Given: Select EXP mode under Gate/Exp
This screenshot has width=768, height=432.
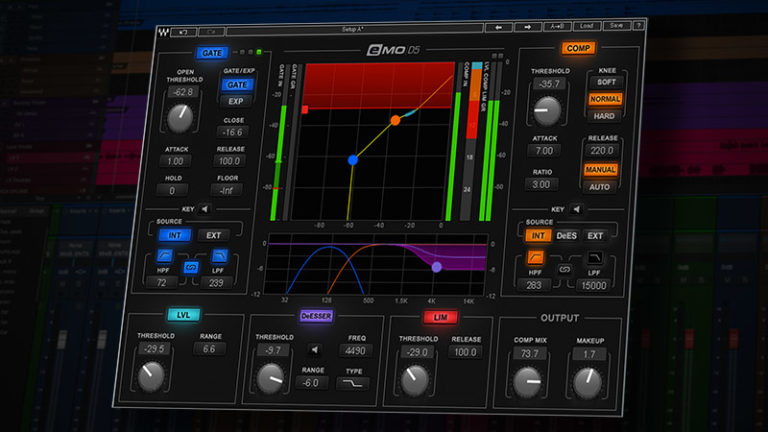Looking at the screenshot, I should click(x=236, y=101).
